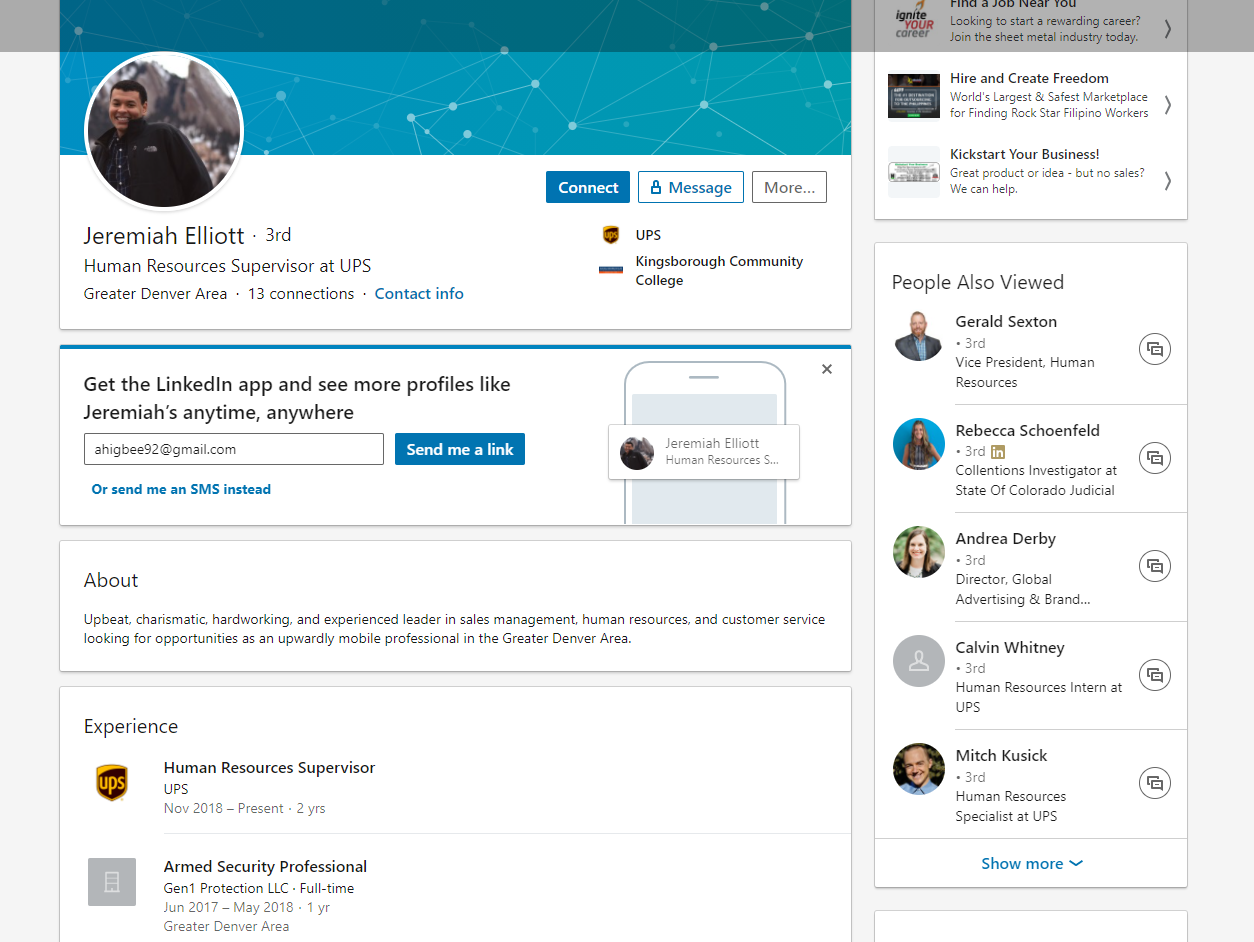Open the Rebecca Schoenfeld name link
The width and height of the screenshot is (1254, 942).
(1027, 431)
